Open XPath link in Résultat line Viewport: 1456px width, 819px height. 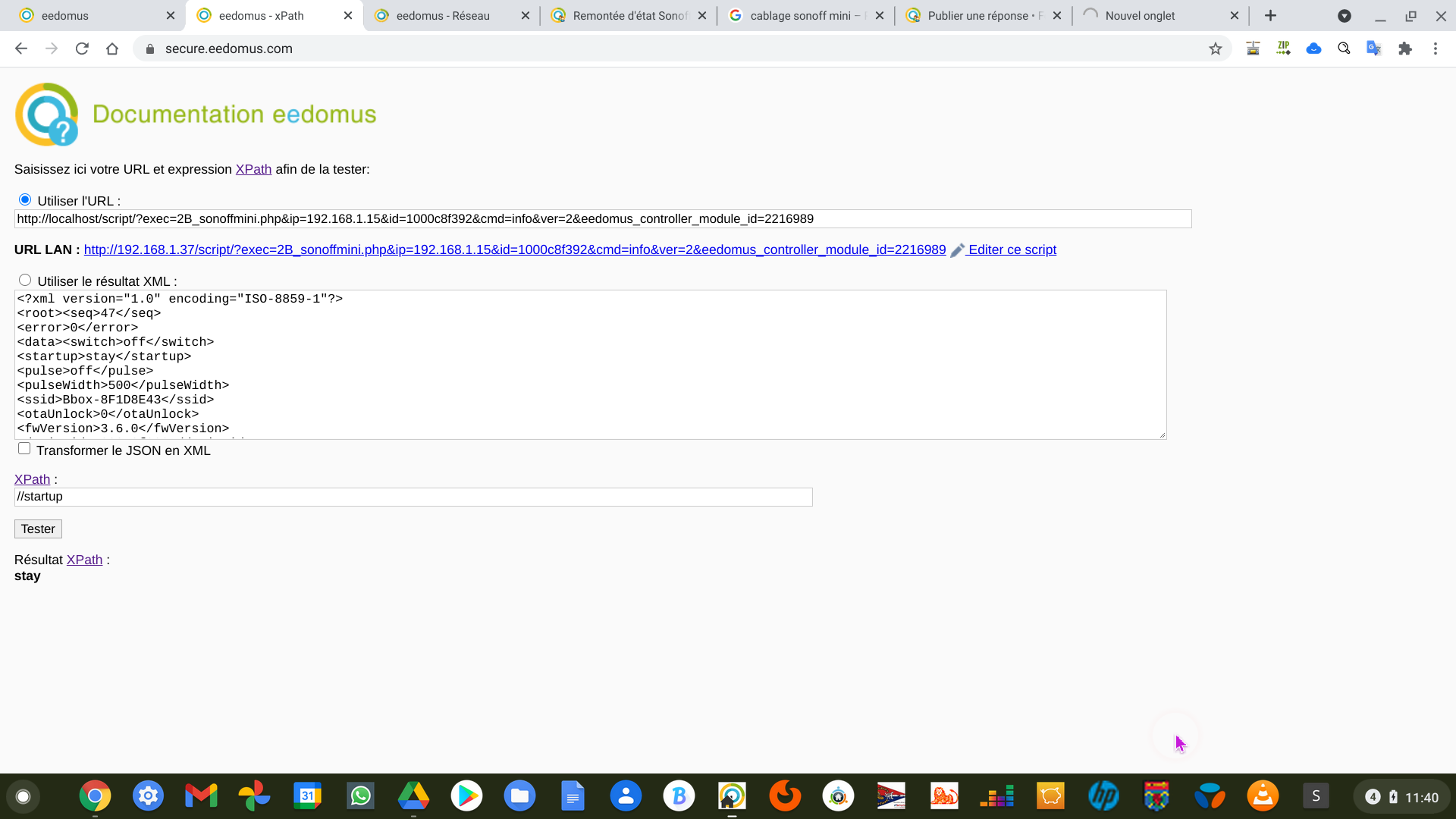[x=84, y=560]
